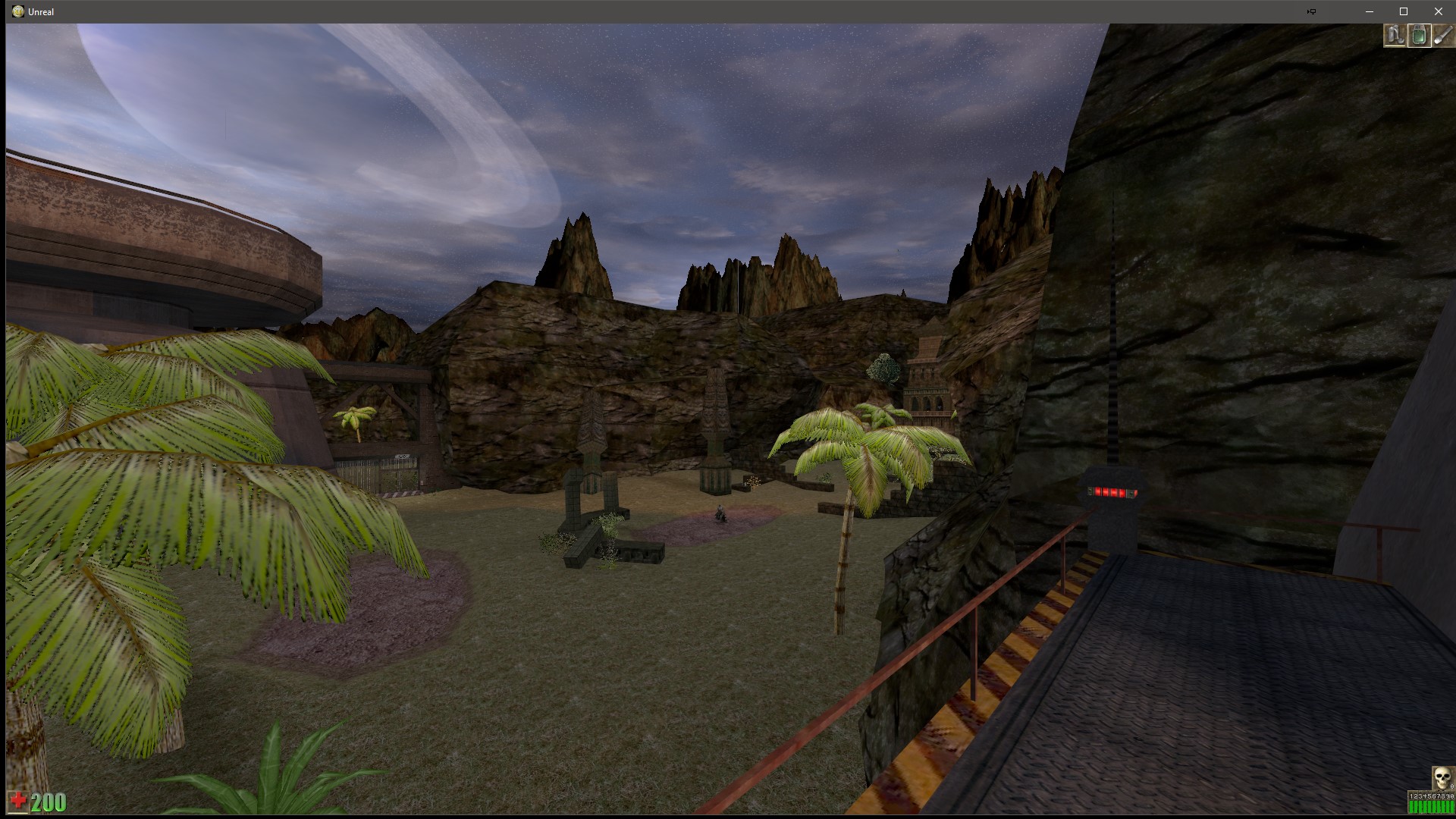
Task: Select the jump boots inventory item
Action: [1395, 35]
